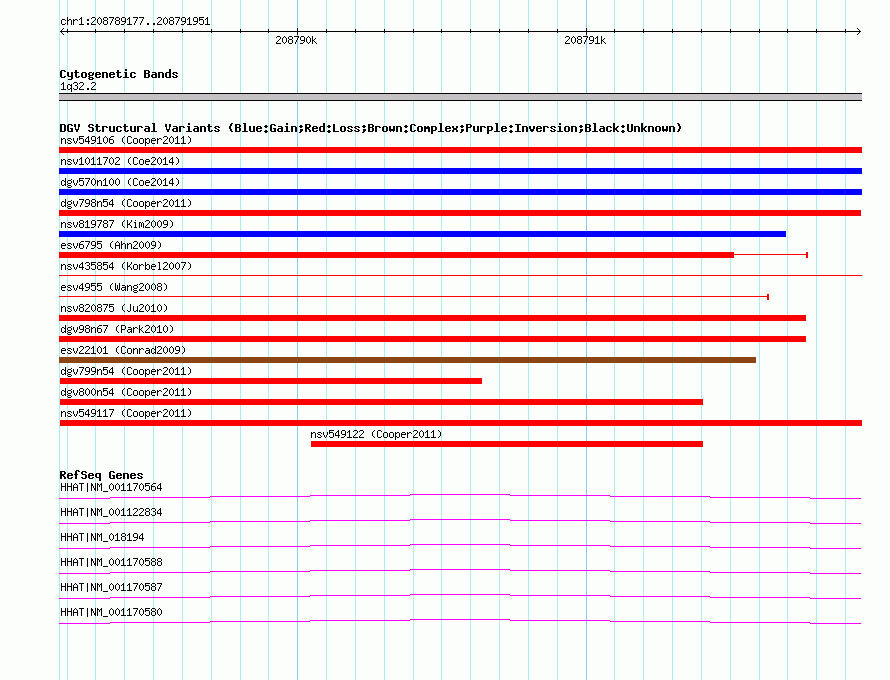Click the red bar under dgv798n54
Viewport: 890px width, 680px height.
click(x=460, y=213)
